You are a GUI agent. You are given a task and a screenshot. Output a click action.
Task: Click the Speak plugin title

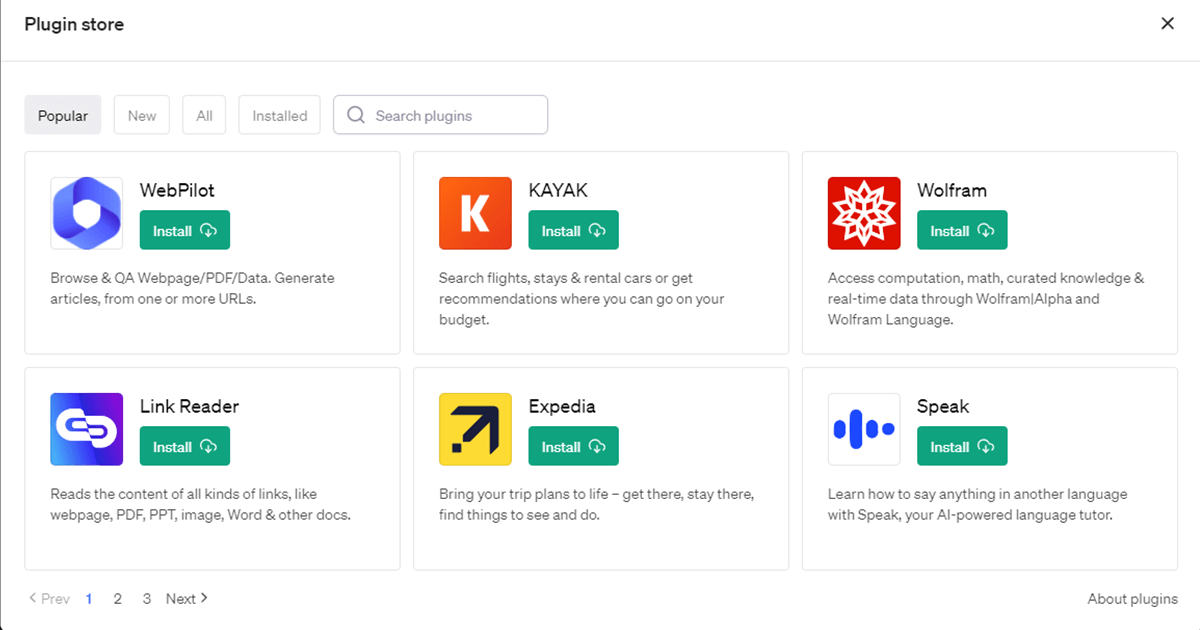tap(943, 406)
